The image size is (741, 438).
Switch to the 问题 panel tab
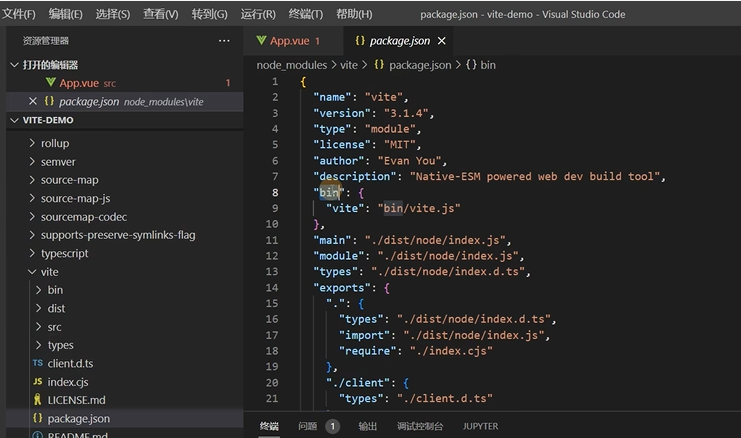tap(308, 426)
